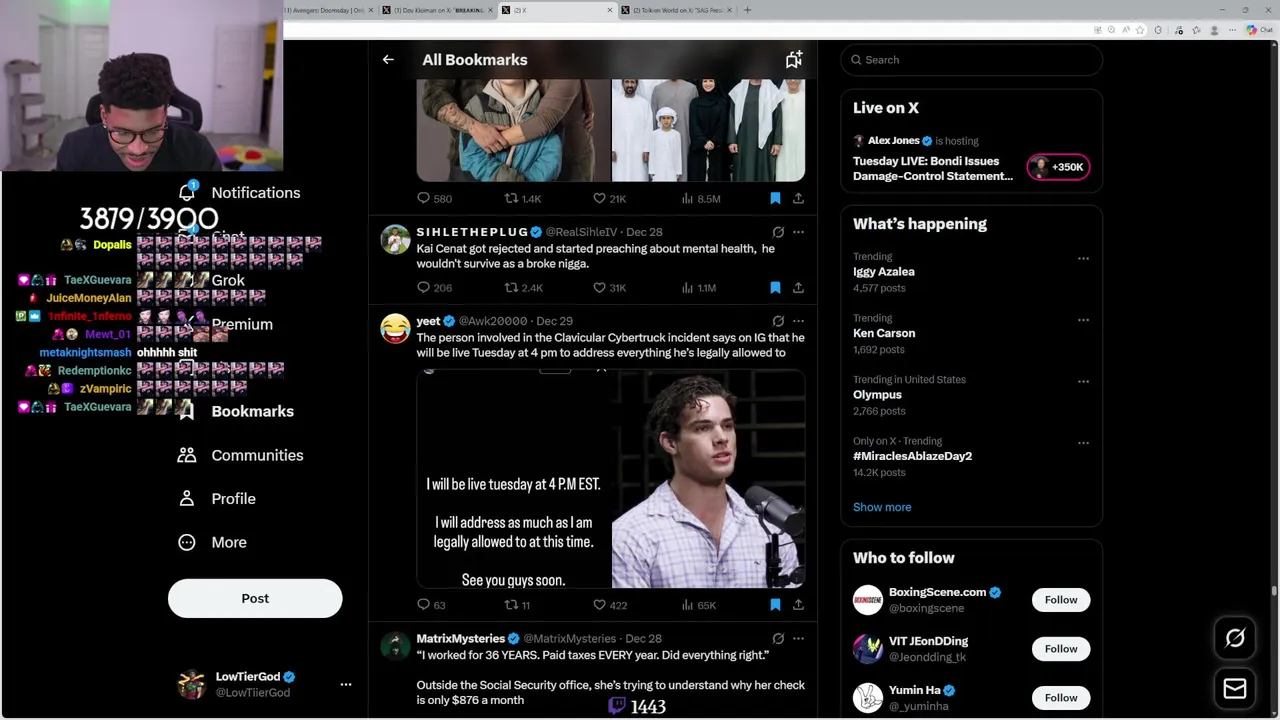Open more options on MatrixMysteries post
1280x720 pixels.
click(798, 639)
